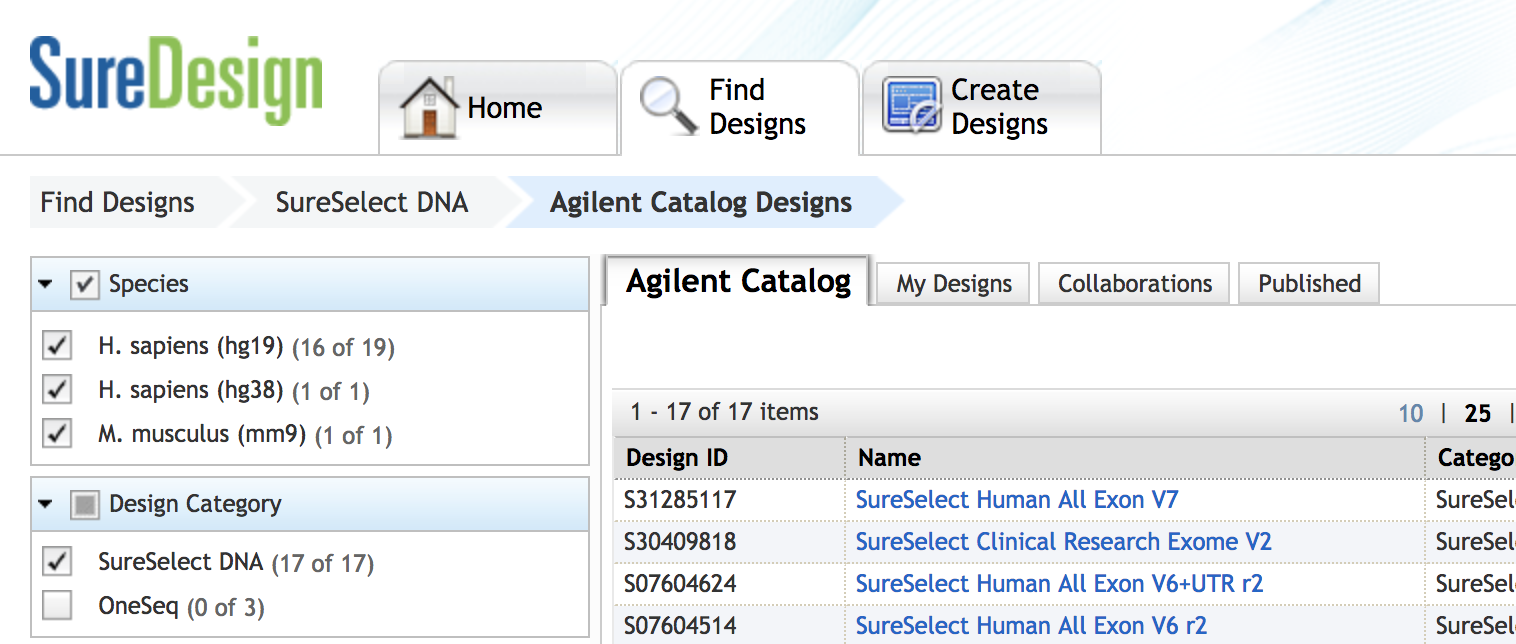
Task: Open the Home tab
Action: pyautogui.click(x=498, y=108)
